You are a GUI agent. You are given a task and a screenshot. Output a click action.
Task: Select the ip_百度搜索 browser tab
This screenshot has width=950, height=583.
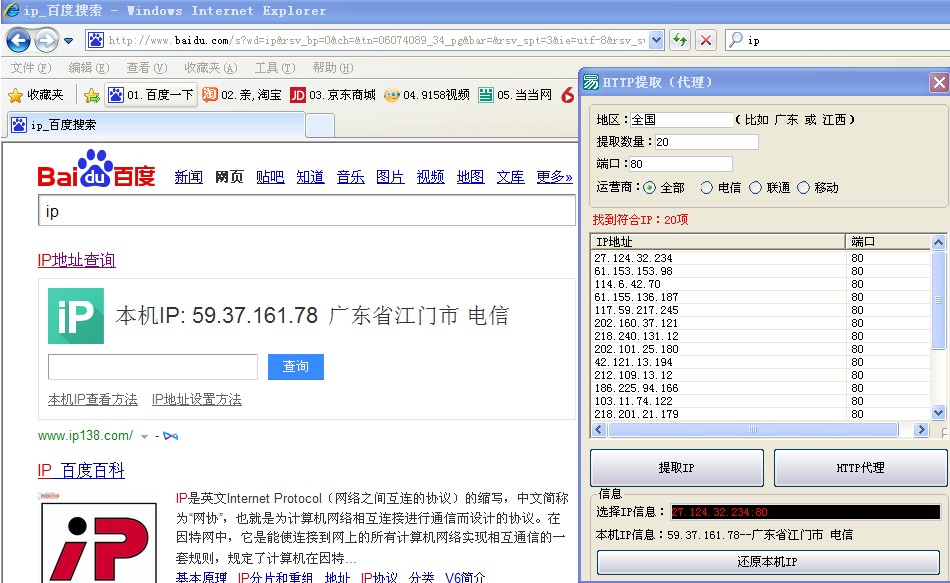click(156, 125)
